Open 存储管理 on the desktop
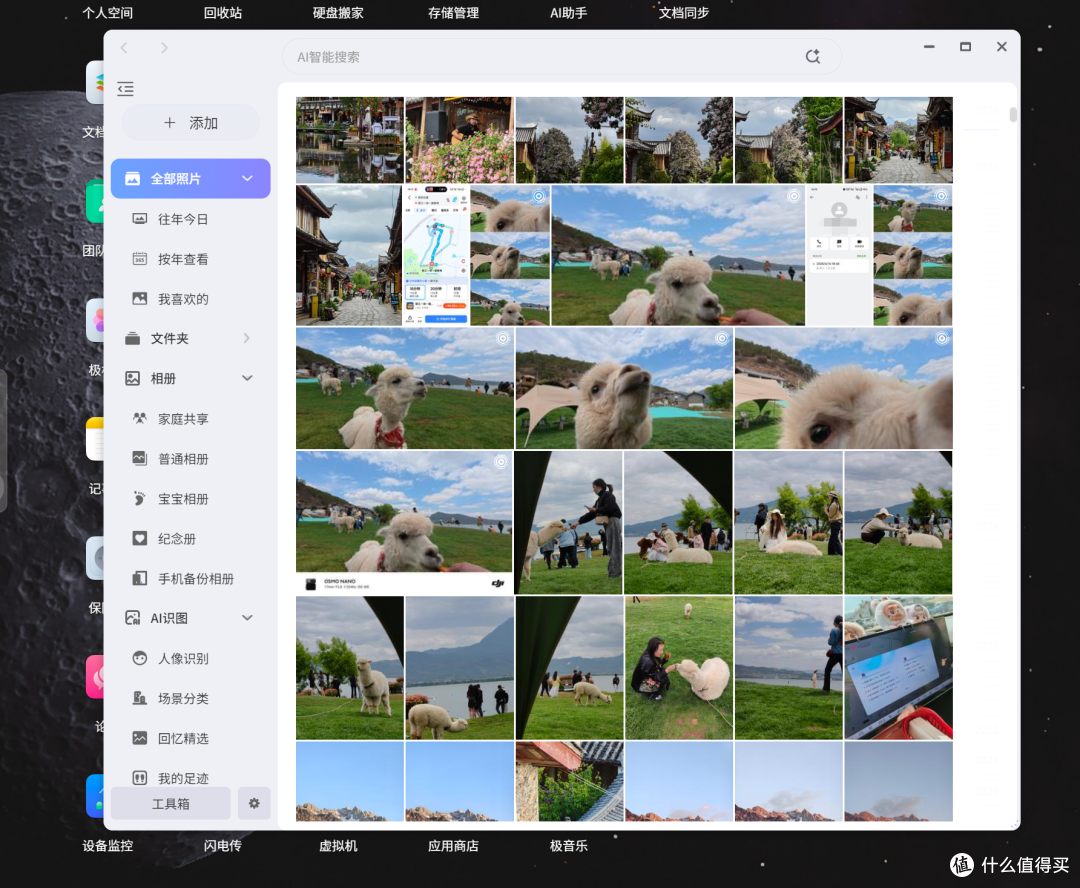1080x888 pixels. click(453, 13)
